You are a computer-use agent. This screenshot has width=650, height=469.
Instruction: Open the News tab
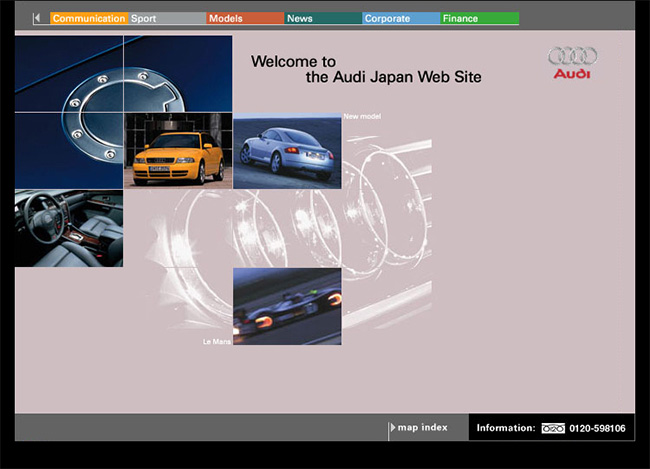coord(323,18)
